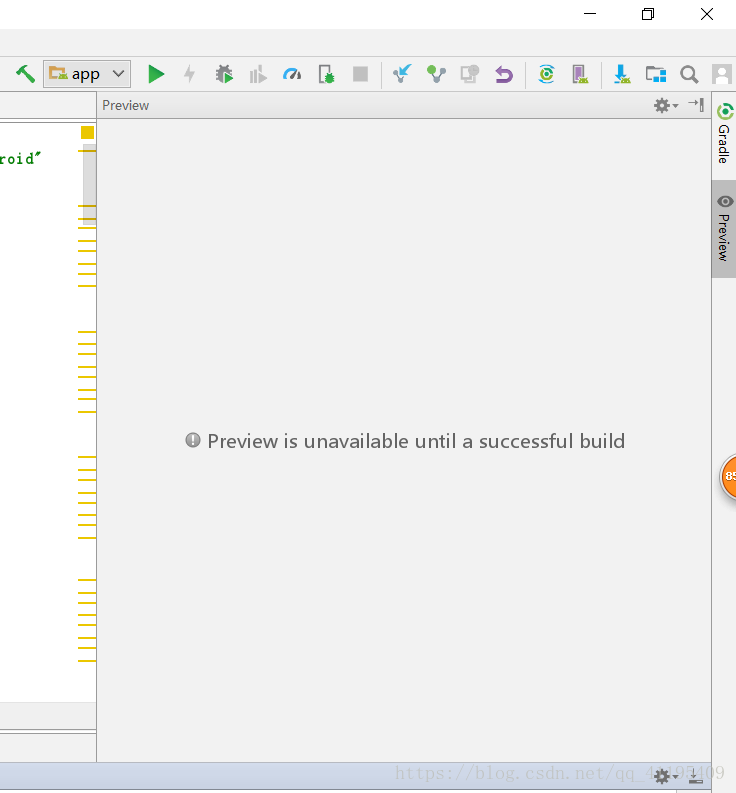Click the warning icon beside the preview message
This screenshot has width=736, height=793.
(x=193, y=440)
